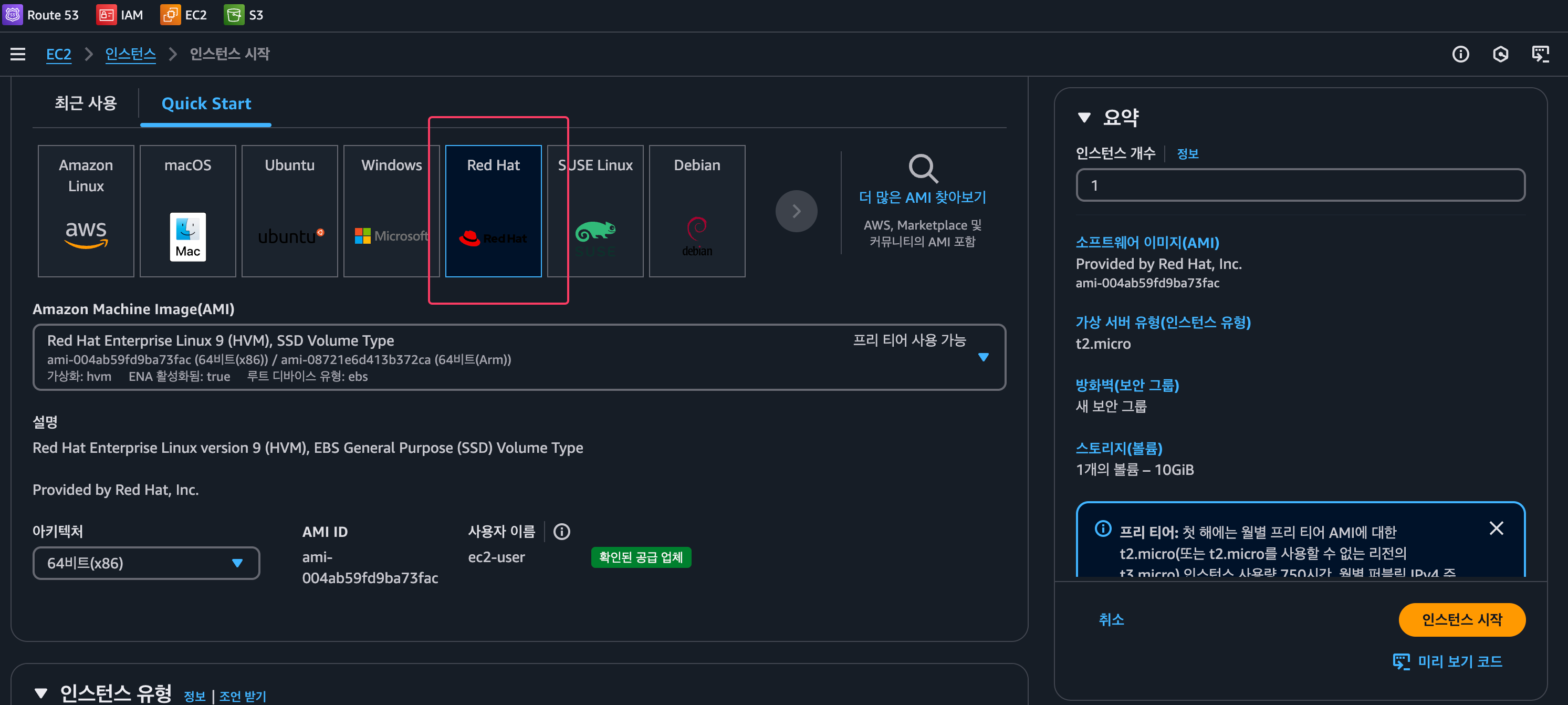Open the hamburger navigation menu

point(18,54)
